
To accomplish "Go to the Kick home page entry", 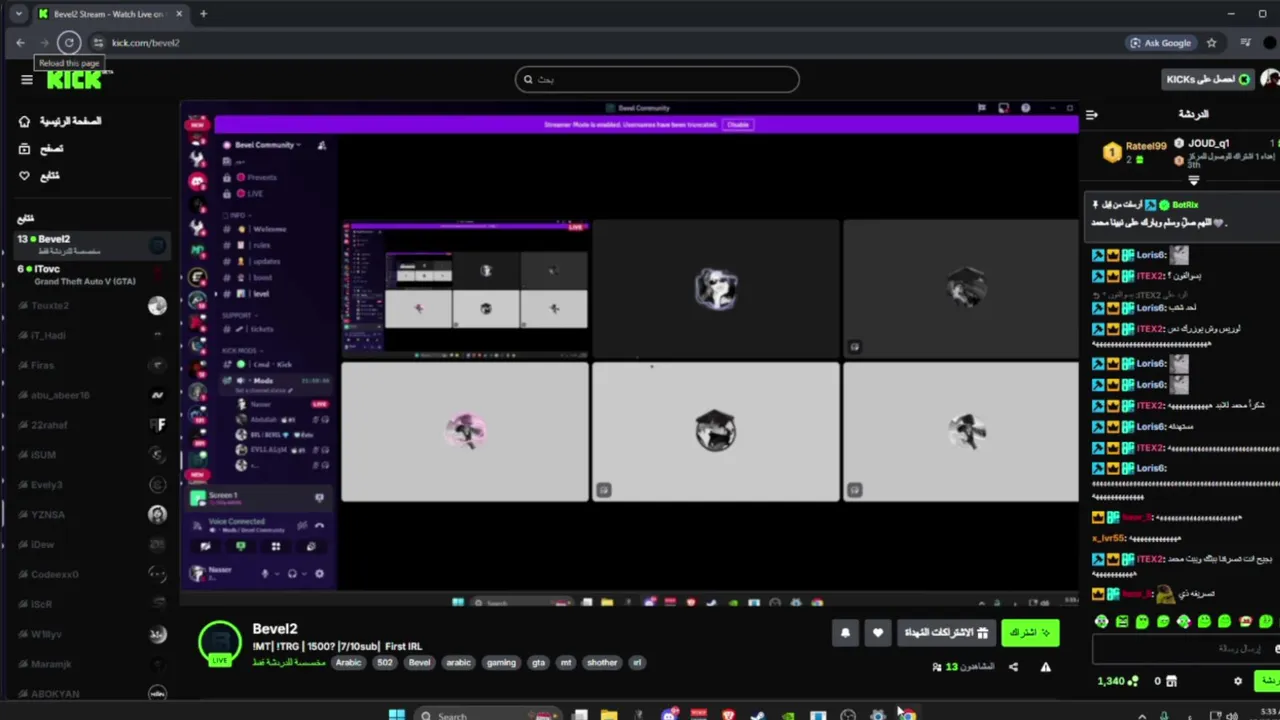I will 60,121.
